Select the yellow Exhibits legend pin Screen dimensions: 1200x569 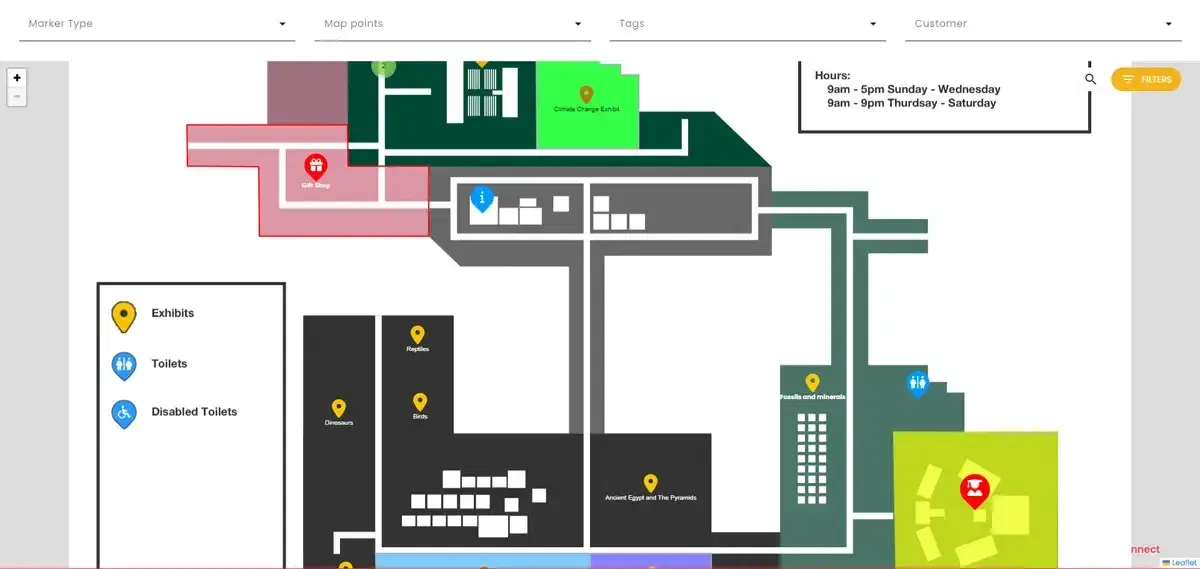(x=123, y=317)
